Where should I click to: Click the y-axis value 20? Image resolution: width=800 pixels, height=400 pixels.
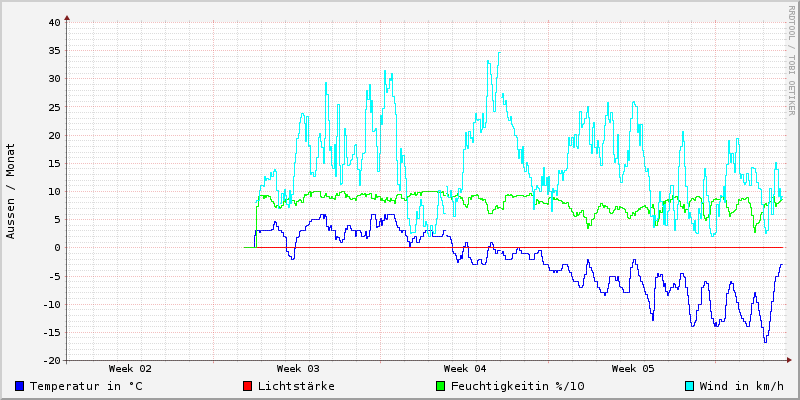[55, 135]
